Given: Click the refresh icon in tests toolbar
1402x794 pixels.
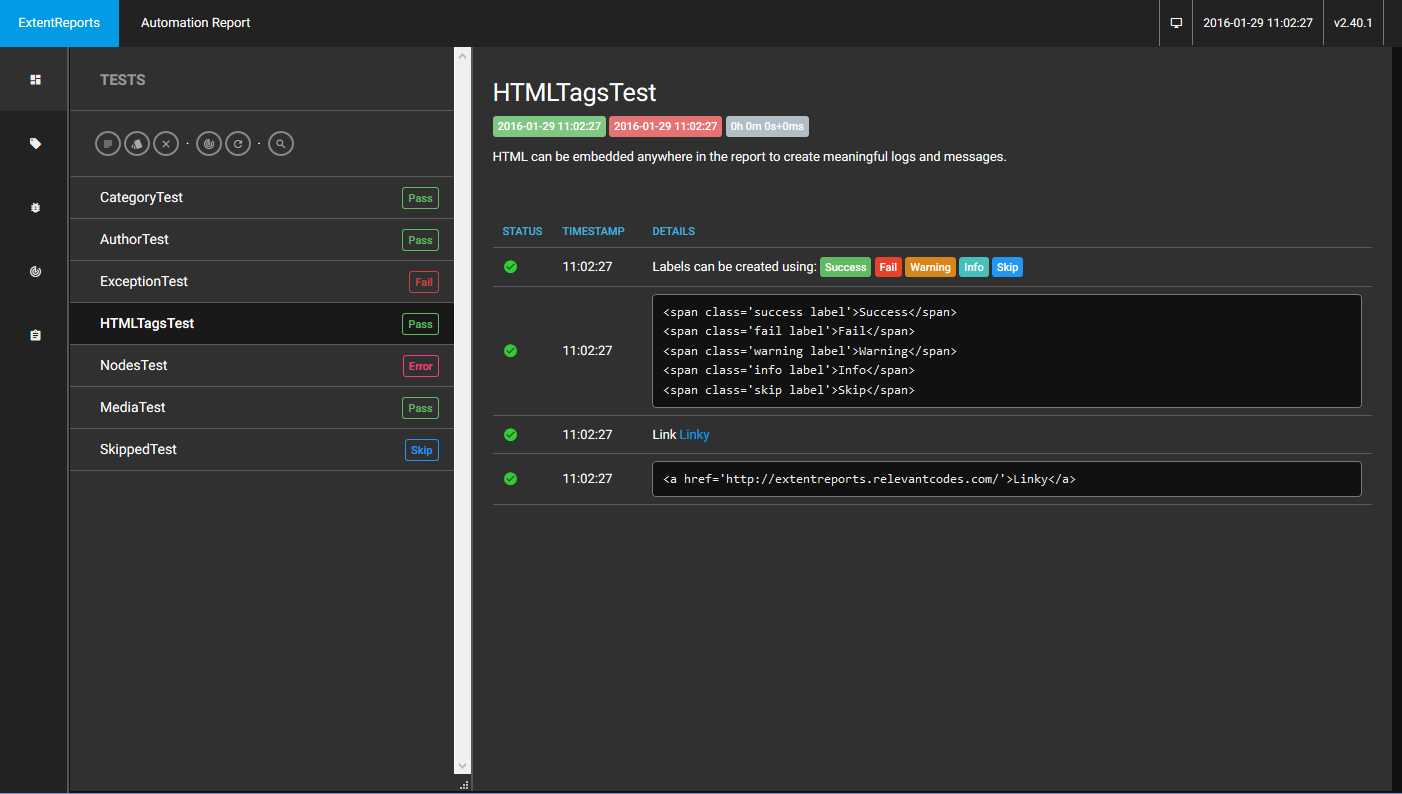Looking at the screenshot, I should 237,144.
